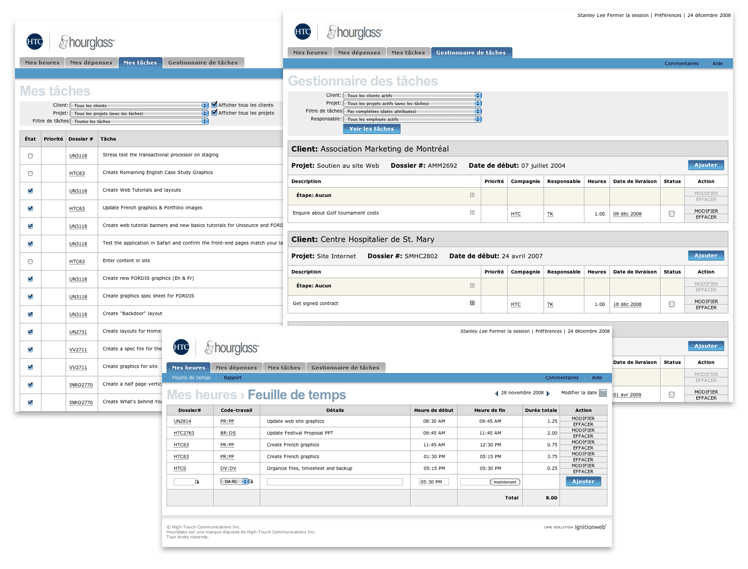Open calendar icon next to Modifier la date
This screenshot has height=569, width=748.
point(603,393)
